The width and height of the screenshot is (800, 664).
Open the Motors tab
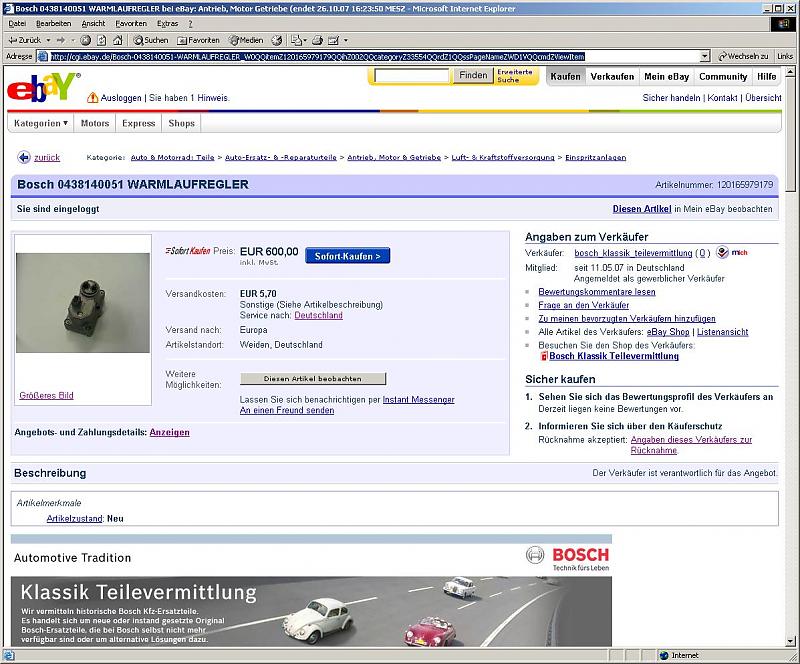tap(95, 123)
